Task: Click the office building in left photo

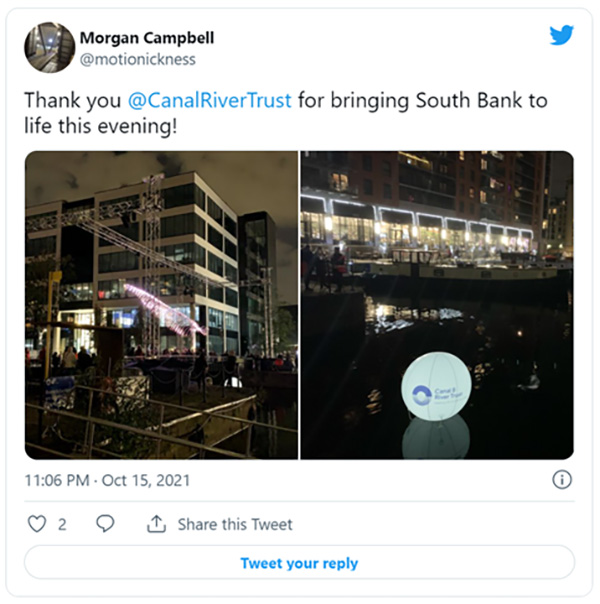Action: 166,262
